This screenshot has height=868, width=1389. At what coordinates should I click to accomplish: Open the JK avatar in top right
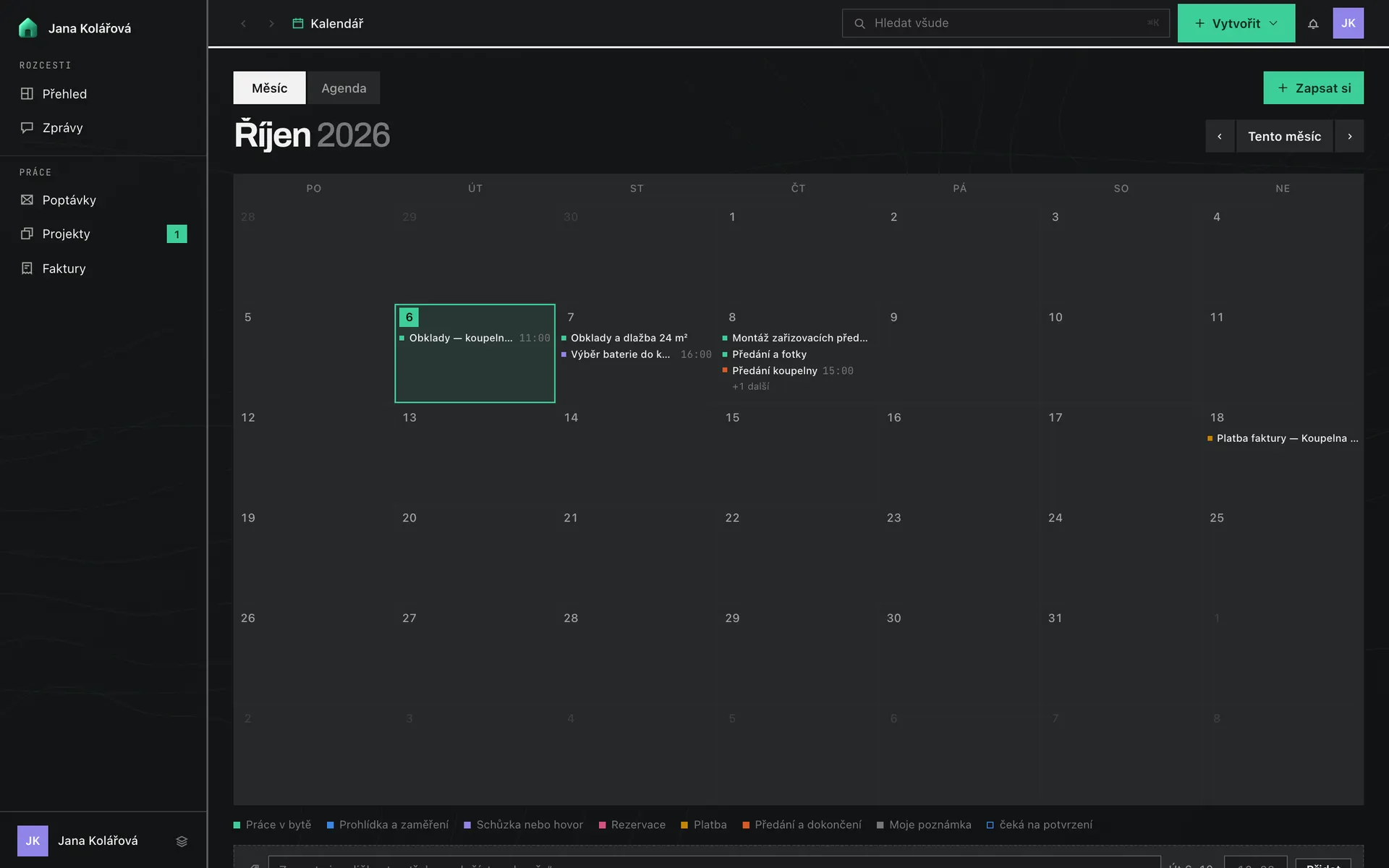click(x=1348, y=23)
